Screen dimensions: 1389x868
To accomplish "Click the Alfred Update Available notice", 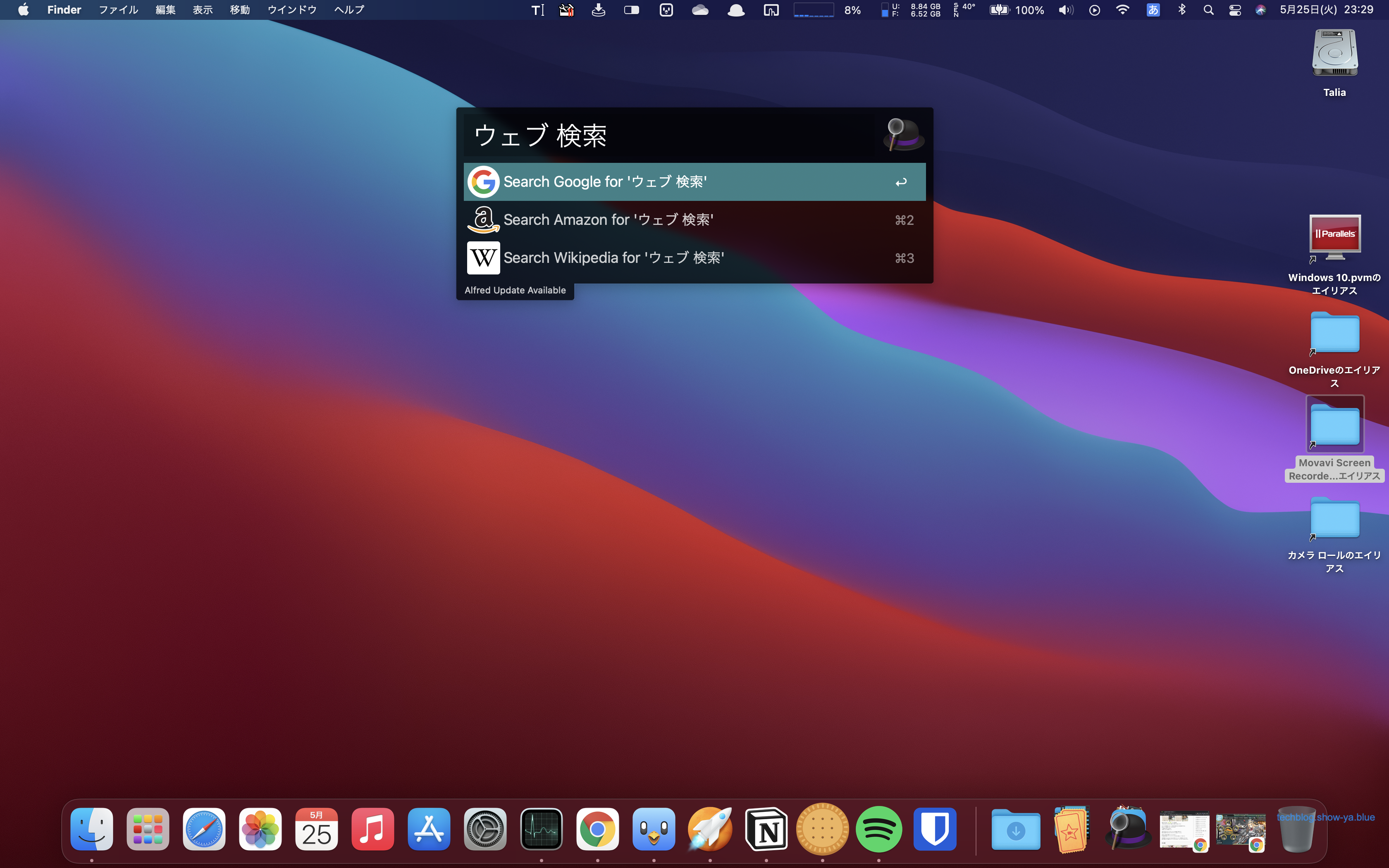I will (x=515, y=291).
